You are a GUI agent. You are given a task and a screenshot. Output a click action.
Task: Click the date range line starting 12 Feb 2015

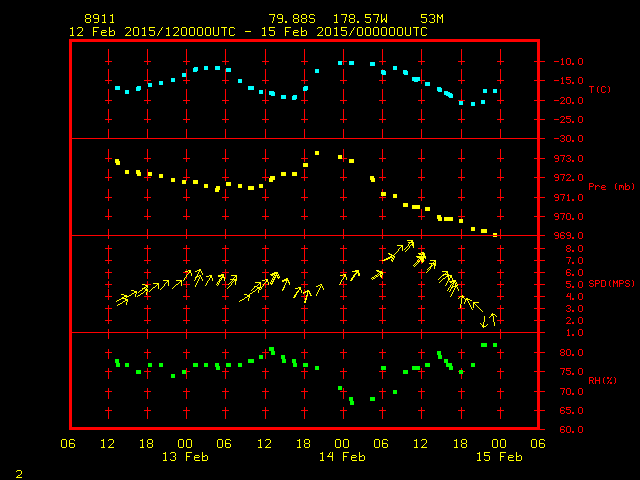pyautogui.click(x=248, y=32)
